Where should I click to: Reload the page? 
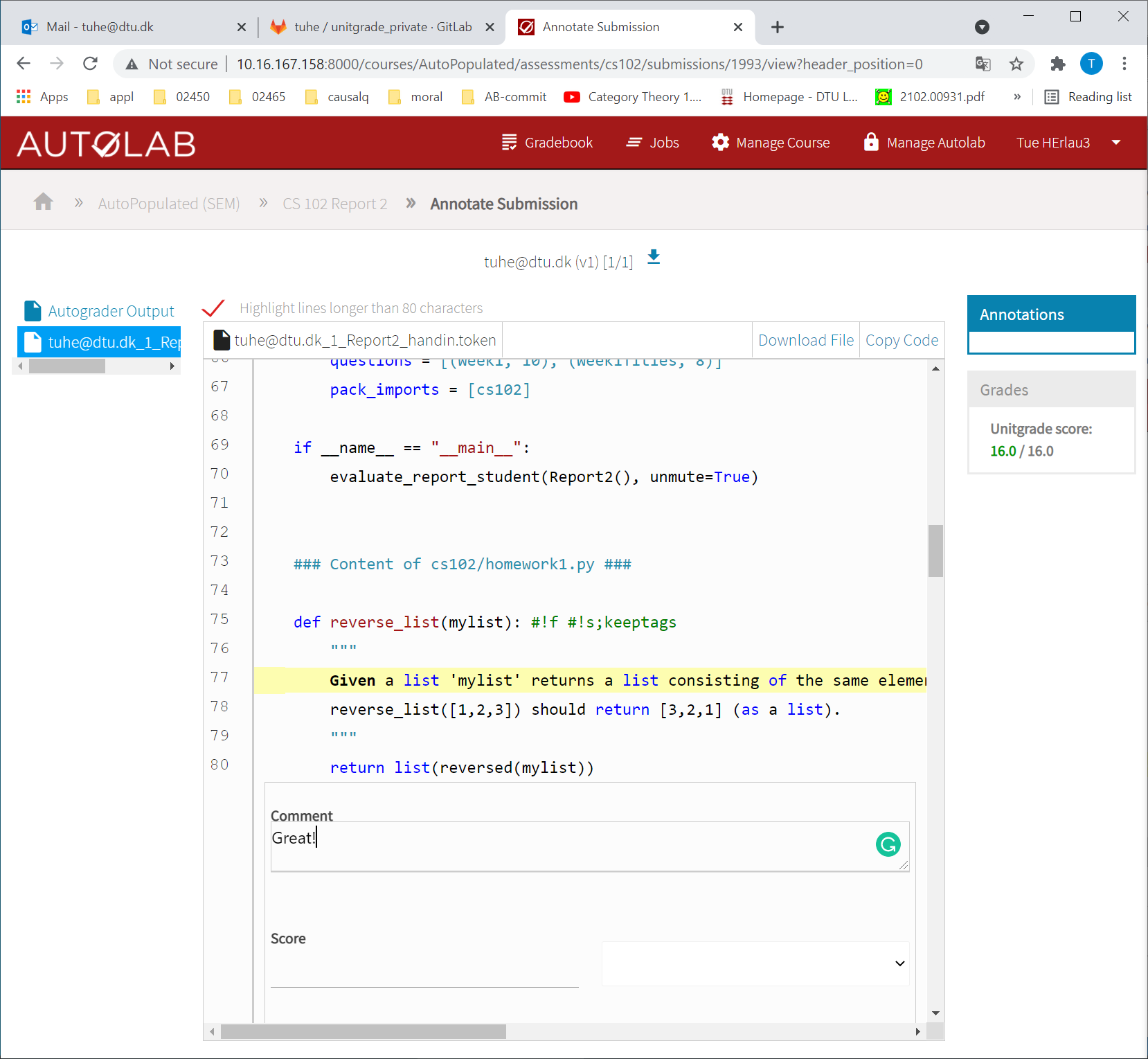click(91, 64)
